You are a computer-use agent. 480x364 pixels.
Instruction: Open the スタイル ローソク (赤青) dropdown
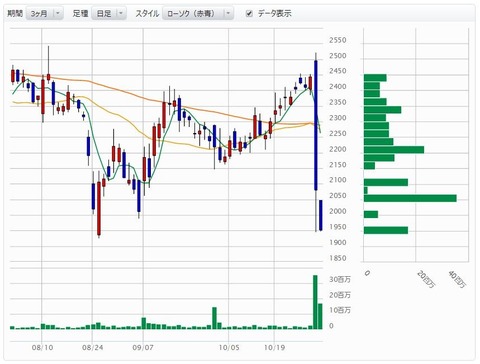click(x=198, y=14)
